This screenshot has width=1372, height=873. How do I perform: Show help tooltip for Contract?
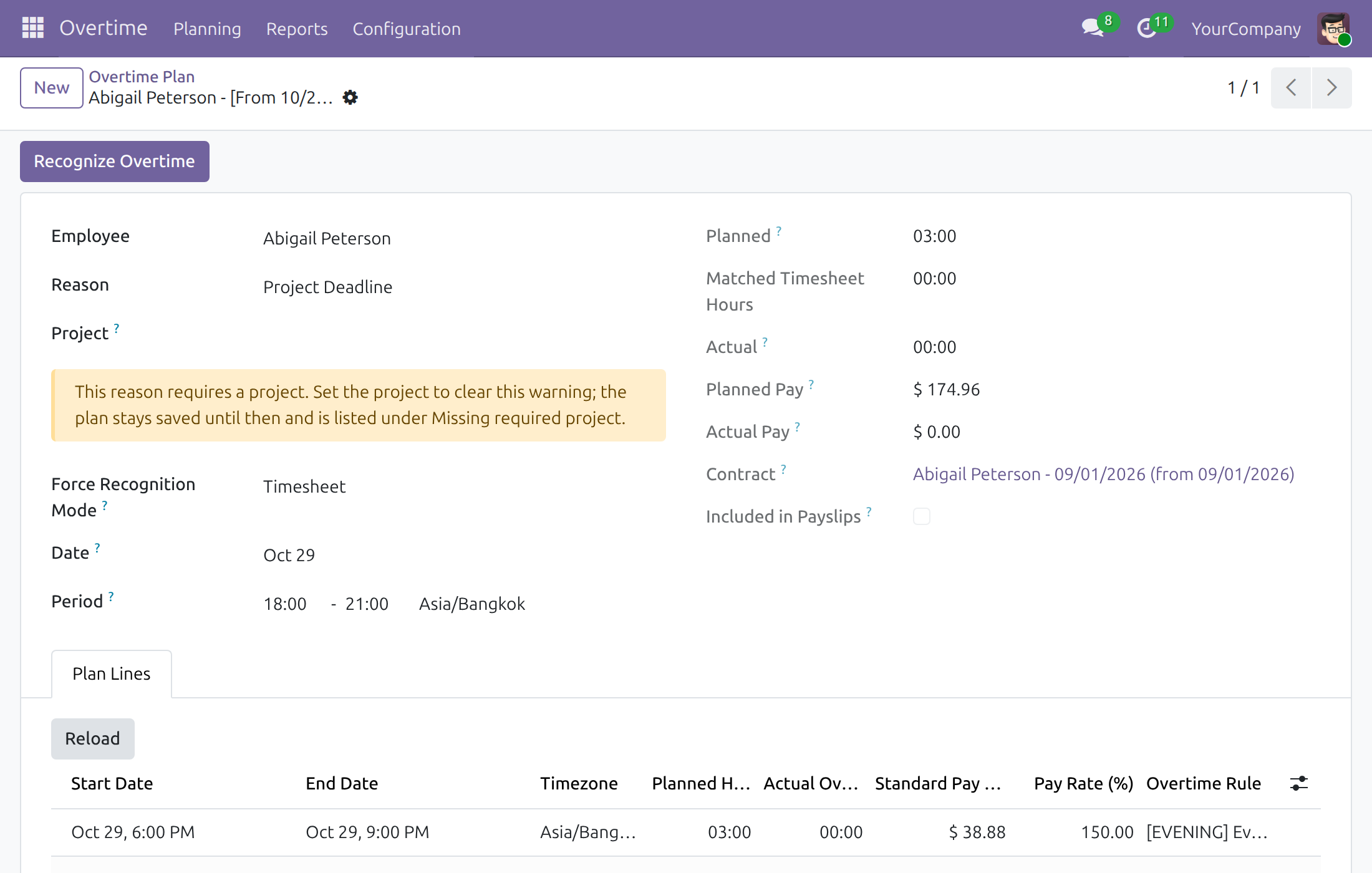coord(784,468)
